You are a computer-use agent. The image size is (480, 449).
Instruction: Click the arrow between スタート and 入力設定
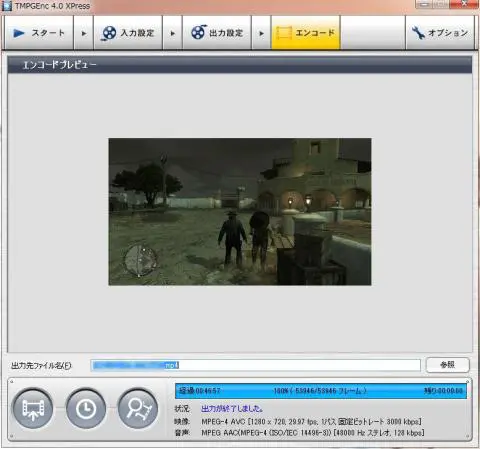(x=84, y=33)
